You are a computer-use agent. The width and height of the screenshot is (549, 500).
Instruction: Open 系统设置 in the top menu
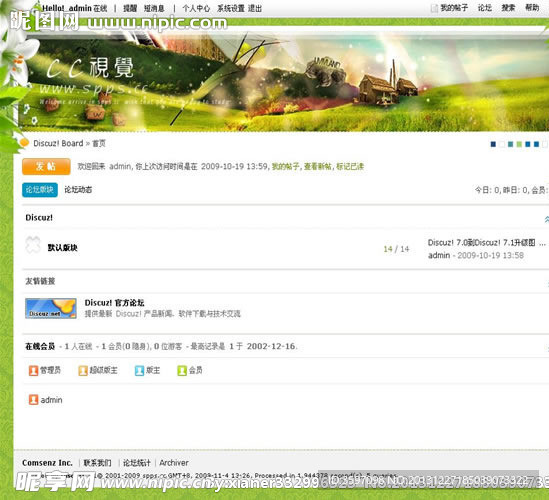click(x=231, y=8)
